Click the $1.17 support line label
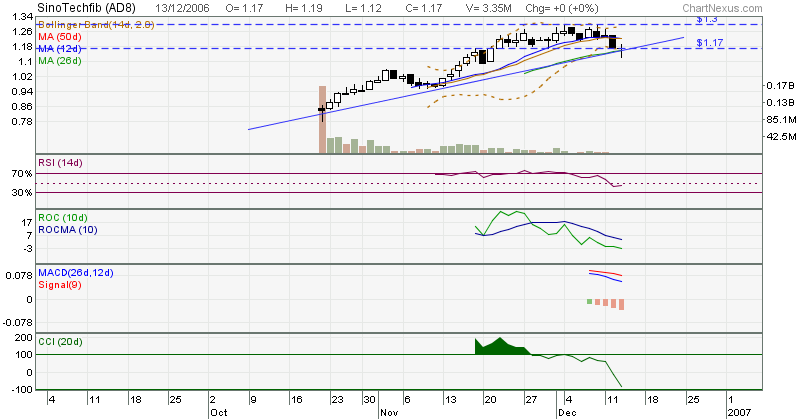 pyautogui.click(x=710, y=42)
